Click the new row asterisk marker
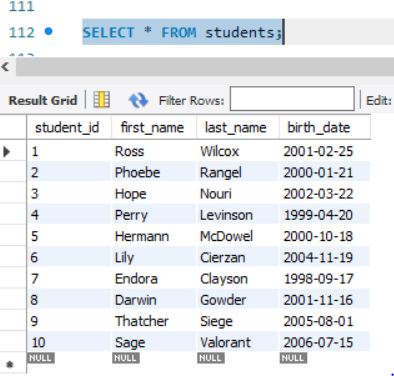Screen dimensions: 394x376 10,364
